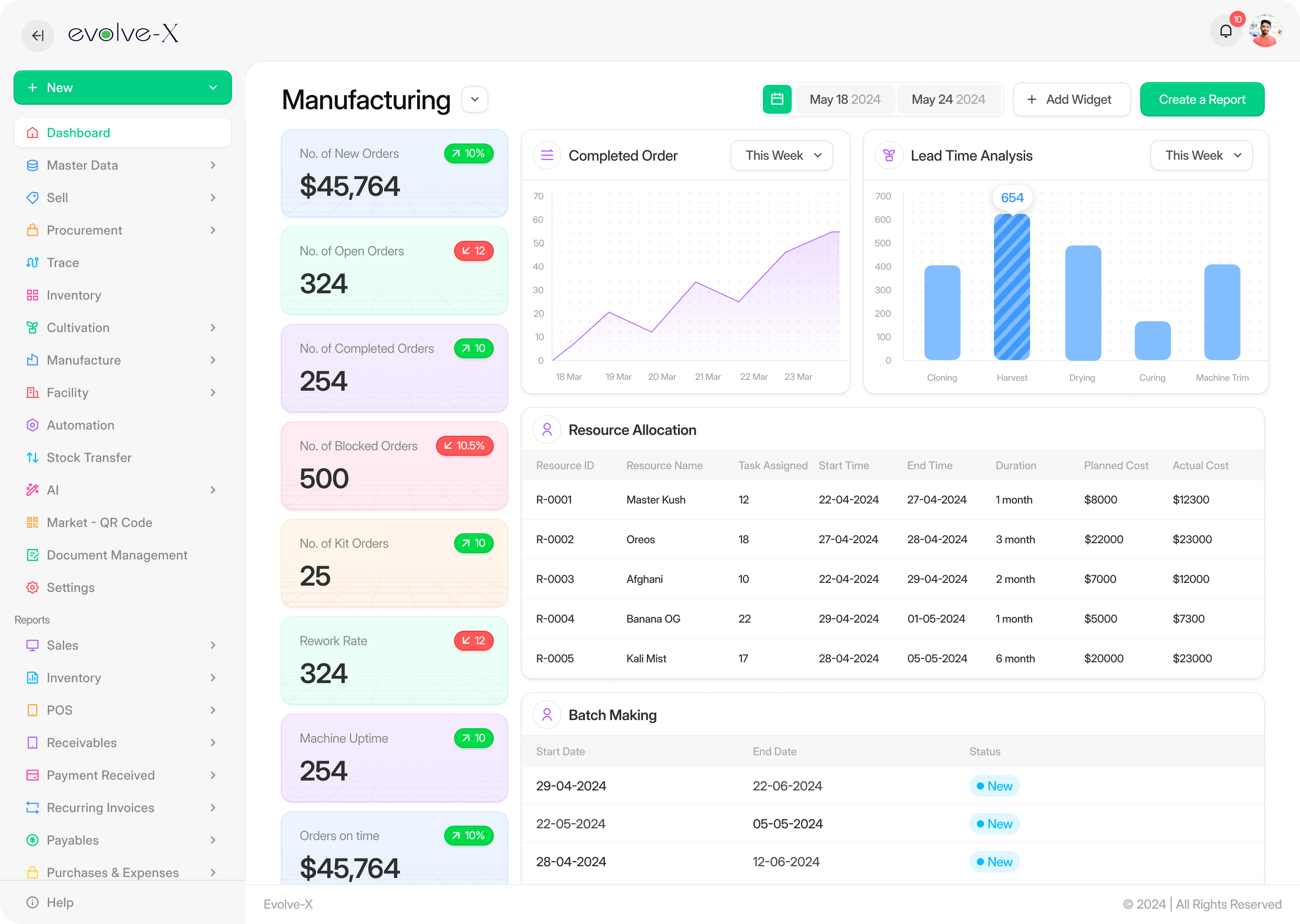Click the Trace sidebar icon
The height and width of the screenshot is (924, 1300).
click(x=32, y=262)
